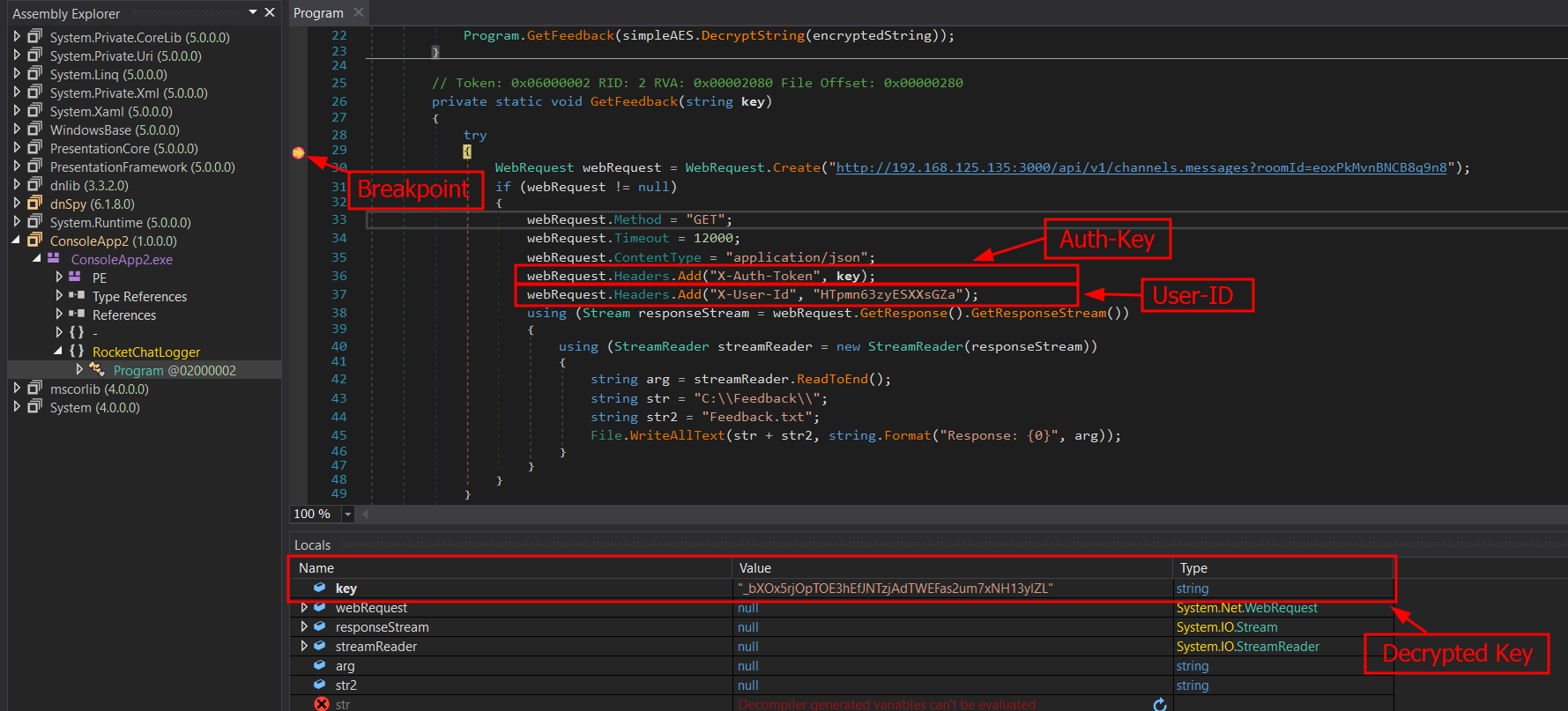Open the Assembly Explorer panel options dropdown

(x=253, y=12)
